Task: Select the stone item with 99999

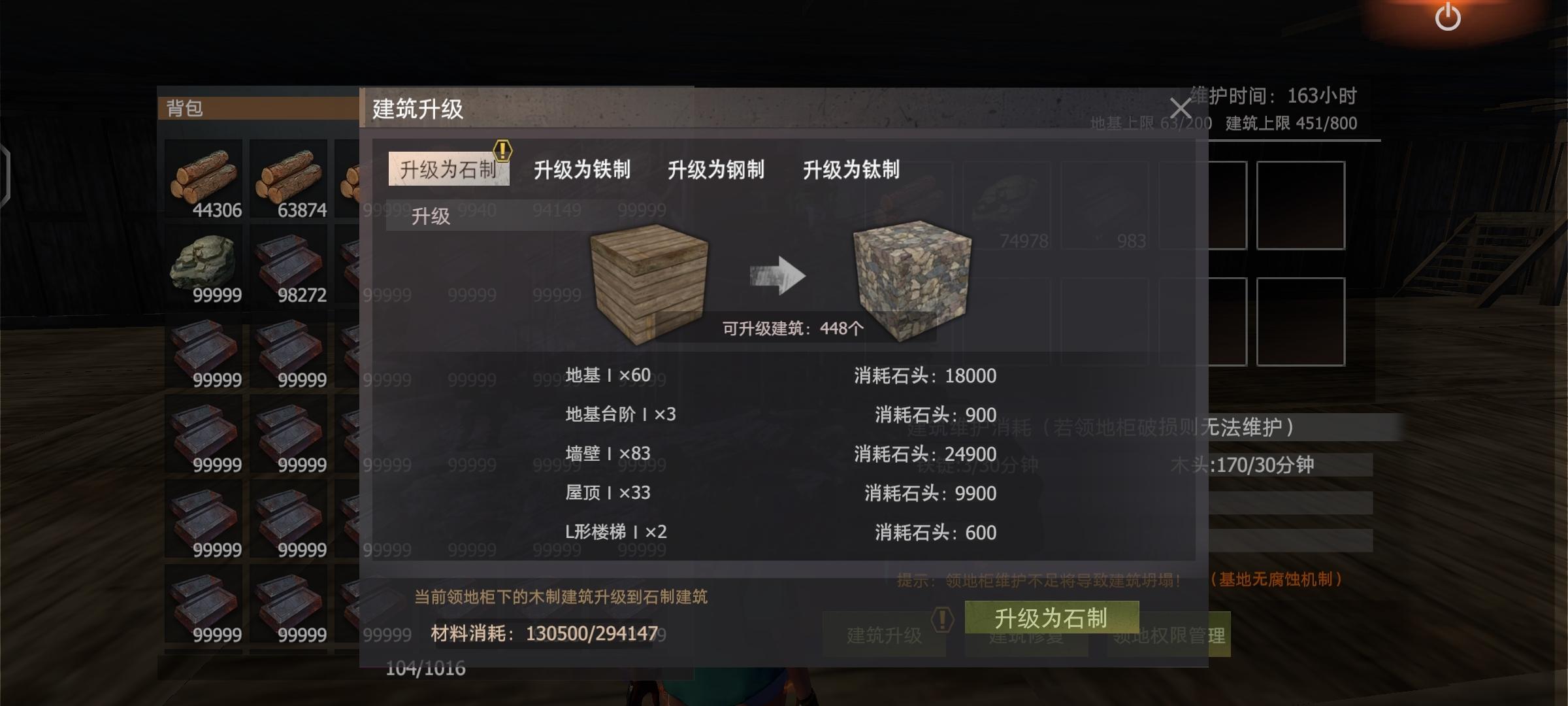Action: (204, 263)
